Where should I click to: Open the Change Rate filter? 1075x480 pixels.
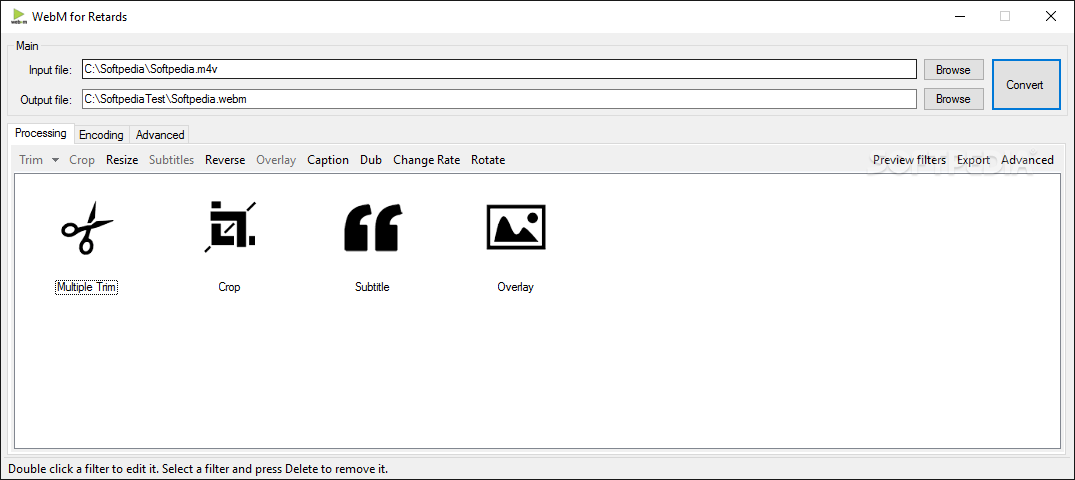[x=426, y=160]
